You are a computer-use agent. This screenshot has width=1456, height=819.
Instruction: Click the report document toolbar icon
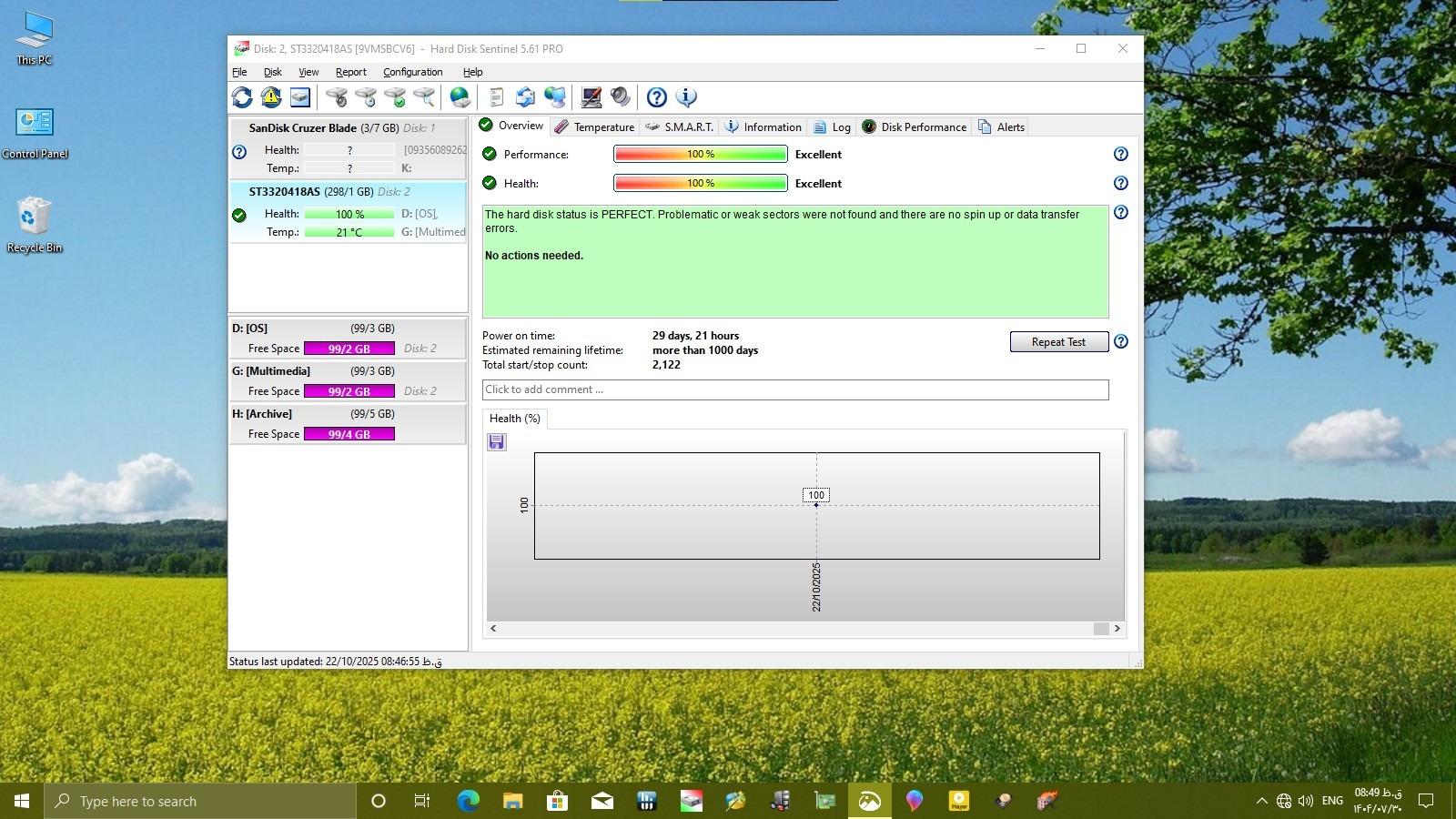pyautogui.click(x=496, y=97)
